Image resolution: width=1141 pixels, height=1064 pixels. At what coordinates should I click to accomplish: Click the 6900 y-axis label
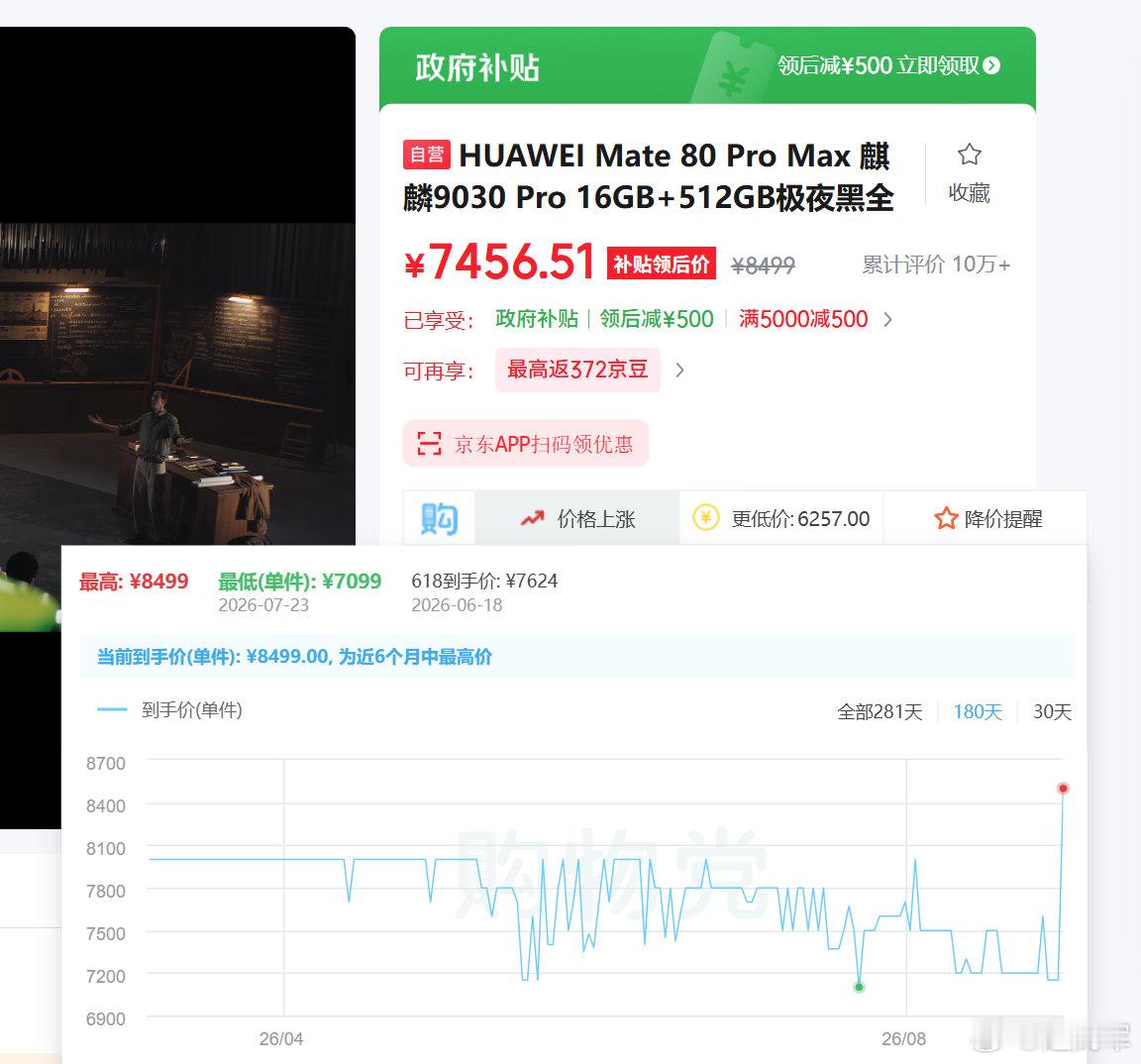click(106, 1018)
